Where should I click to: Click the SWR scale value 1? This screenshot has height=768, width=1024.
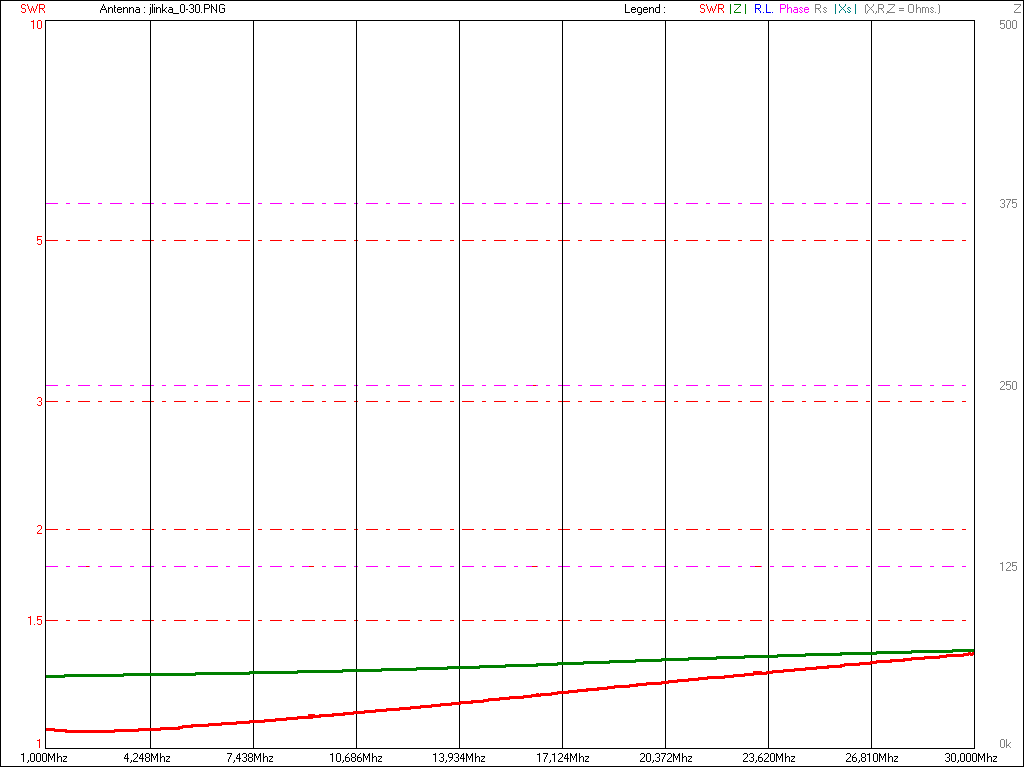tap(40, 743)
